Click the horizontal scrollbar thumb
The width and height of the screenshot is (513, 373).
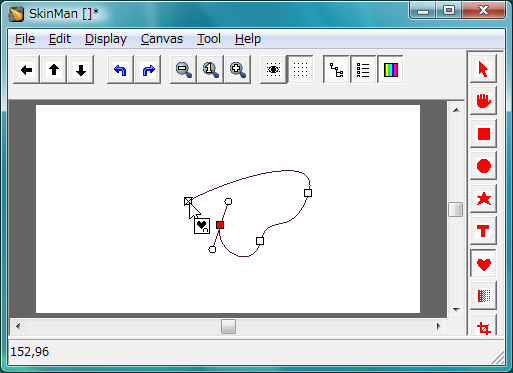pyautogui.click(x=228, y=326)
